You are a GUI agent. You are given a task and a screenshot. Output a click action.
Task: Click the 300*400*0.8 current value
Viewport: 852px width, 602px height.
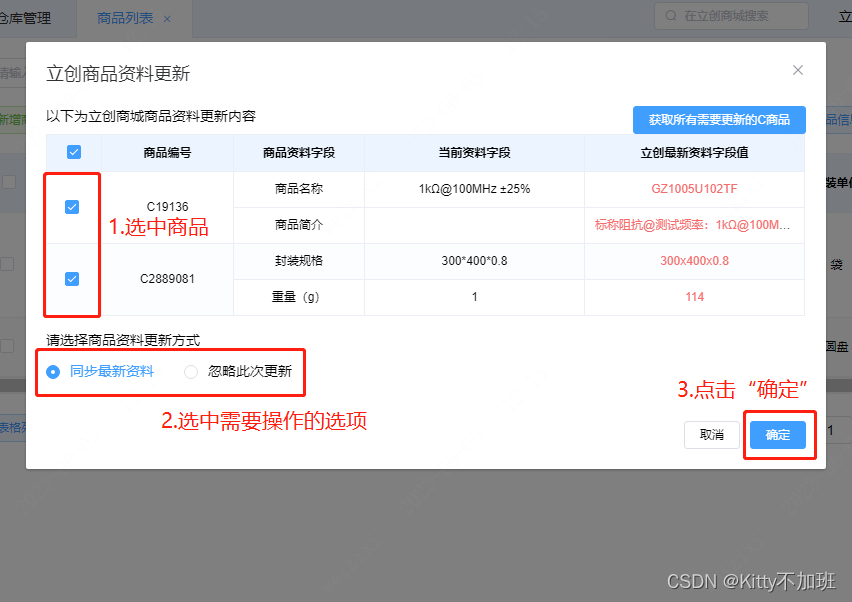click(474, 260)
